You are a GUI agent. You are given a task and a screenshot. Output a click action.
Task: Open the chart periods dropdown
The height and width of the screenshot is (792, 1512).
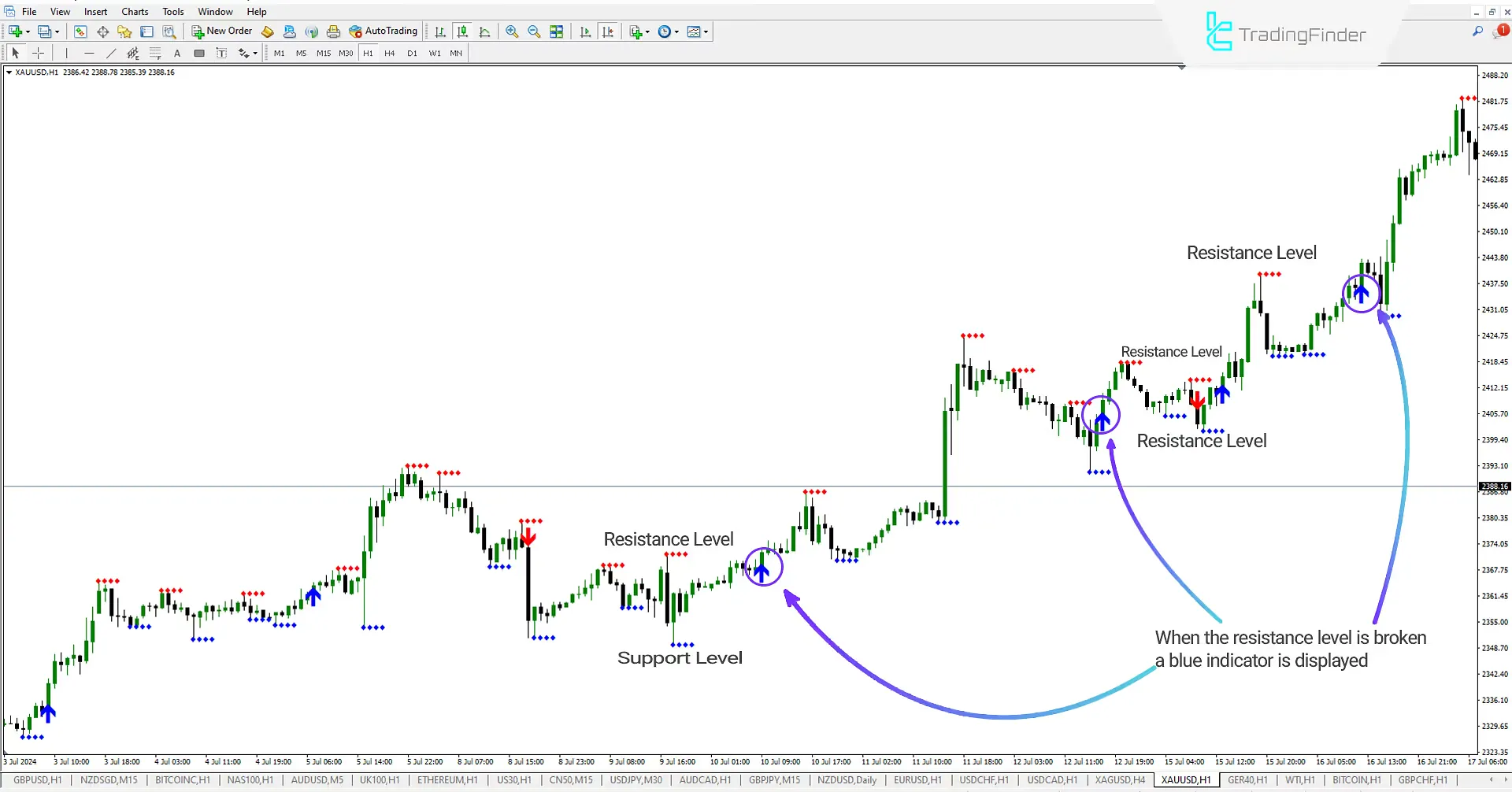point(668,31)
